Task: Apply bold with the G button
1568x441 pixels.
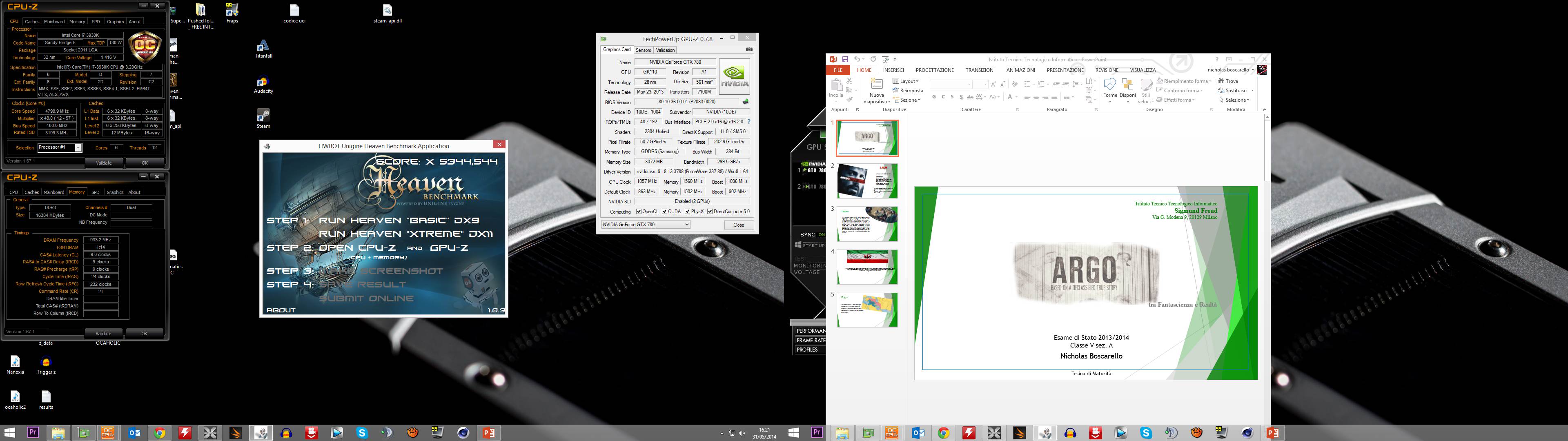Action: click(x=934, y=97)
